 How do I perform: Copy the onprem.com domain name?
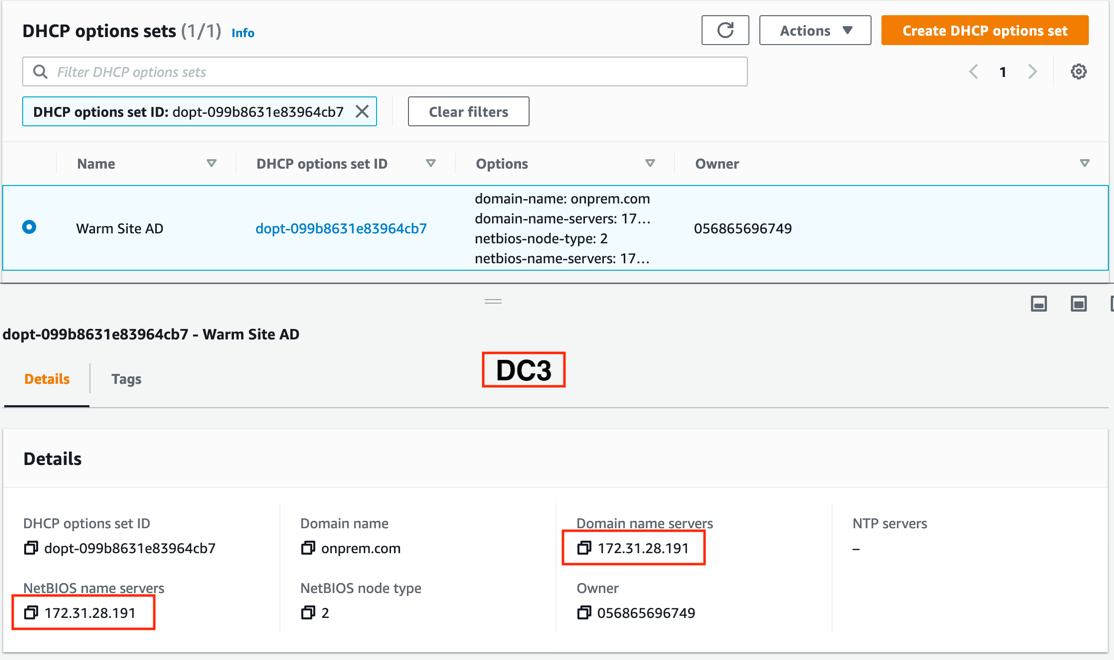(308, 547)
